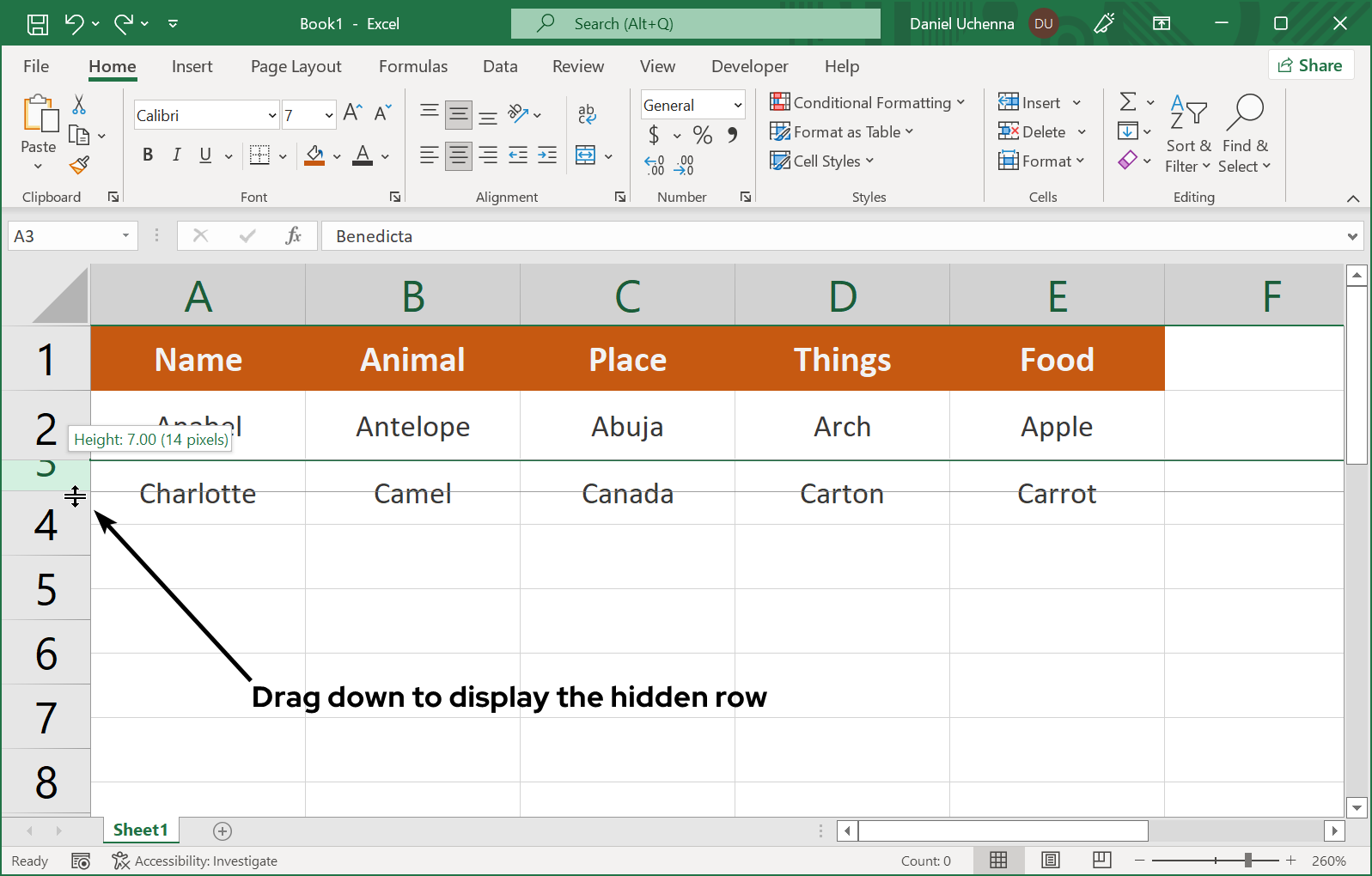1372x876 pixels.
Task: Click the Cut scissors icon
Action: point(79,105)
